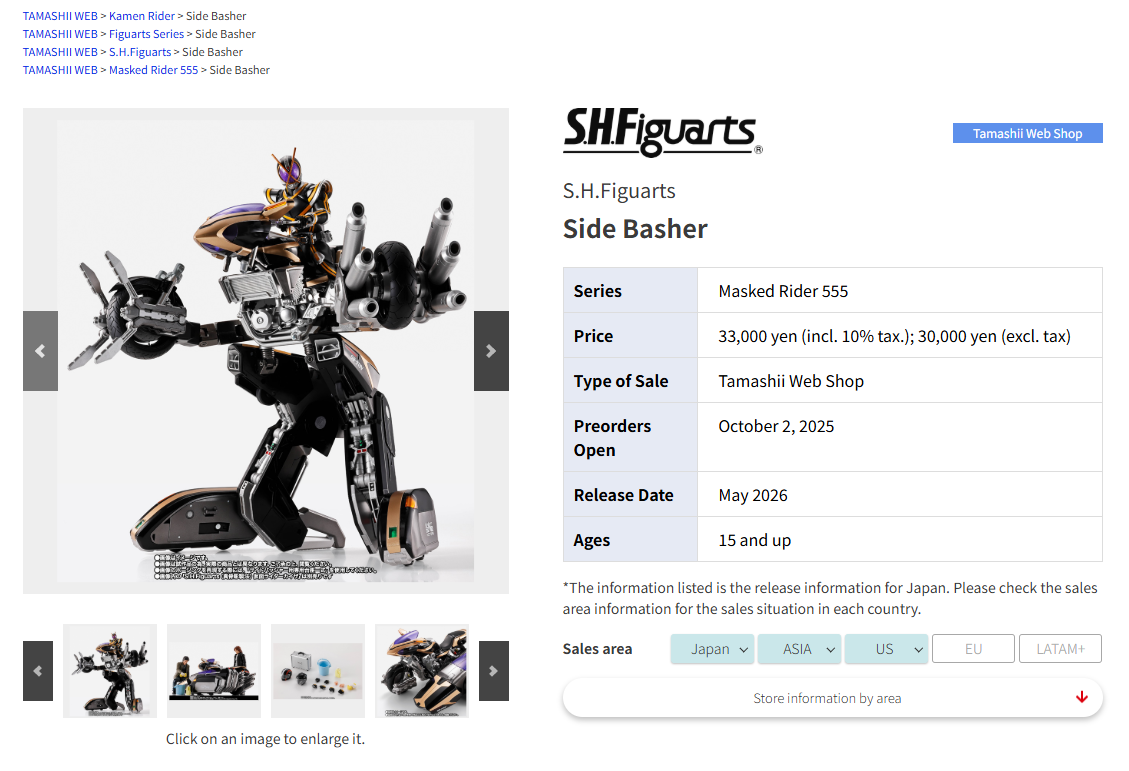
Task: Click the Tamashii Web Shop badge
Action: pyautogui.click(x=1027, y=133)
